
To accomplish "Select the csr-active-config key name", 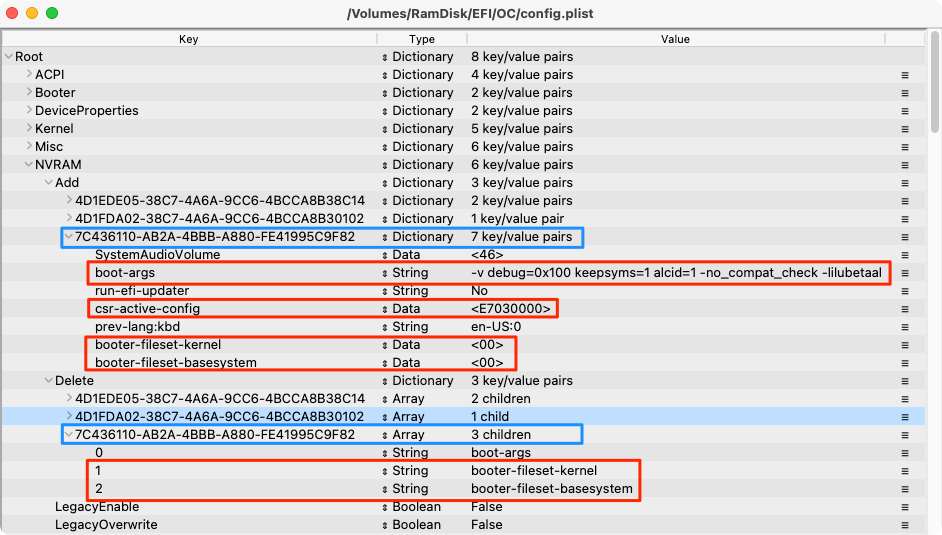I will pyautogui.click(x=147, y=309).
